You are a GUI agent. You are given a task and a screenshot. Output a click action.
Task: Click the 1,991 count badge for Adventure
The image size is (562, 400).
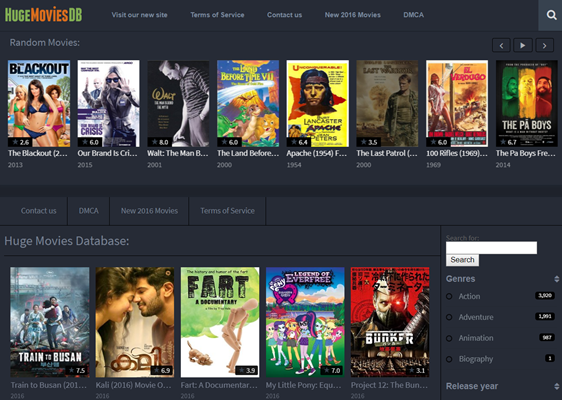tap(545, 316)
